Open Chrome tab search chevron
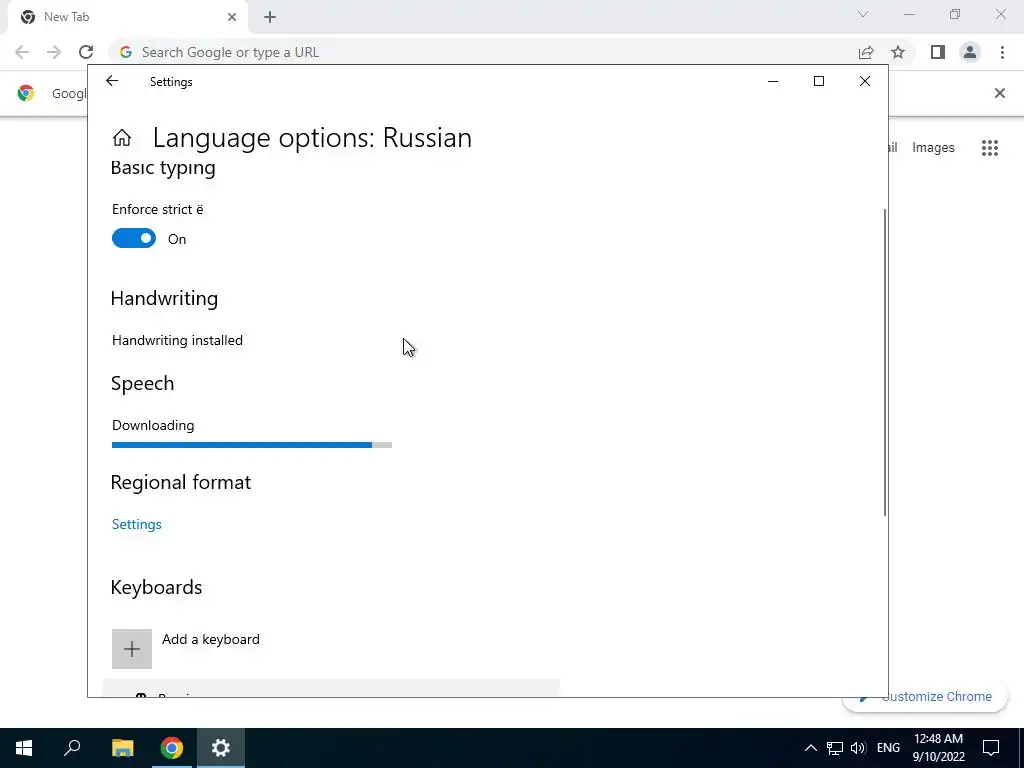The height and width of the screenshot is (768, 1024). pos(863,14)
